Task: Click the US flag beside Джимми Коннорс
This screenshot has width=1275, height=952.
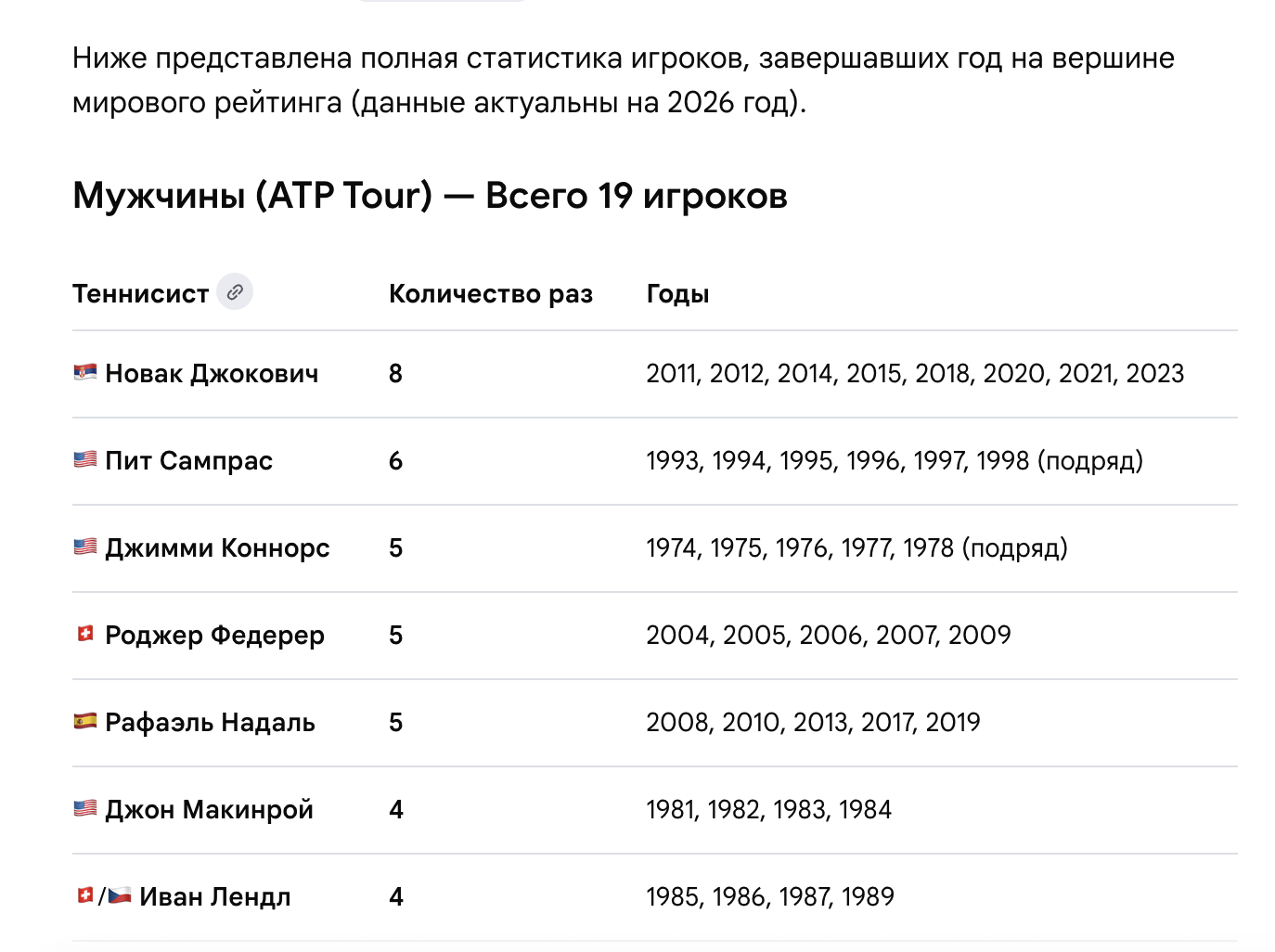Action: pyautogui.click(x=85, y=547)
